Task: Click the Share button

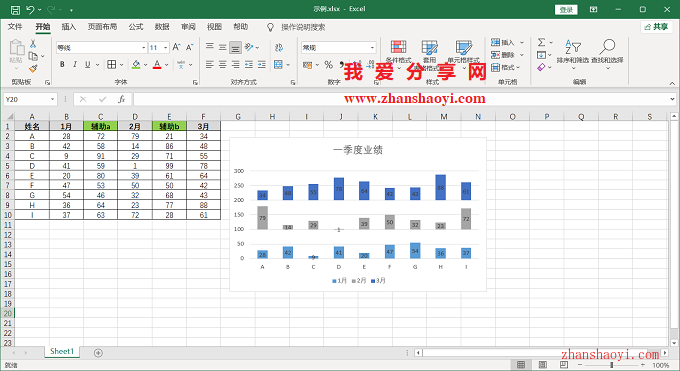Action: pos(656,27)
